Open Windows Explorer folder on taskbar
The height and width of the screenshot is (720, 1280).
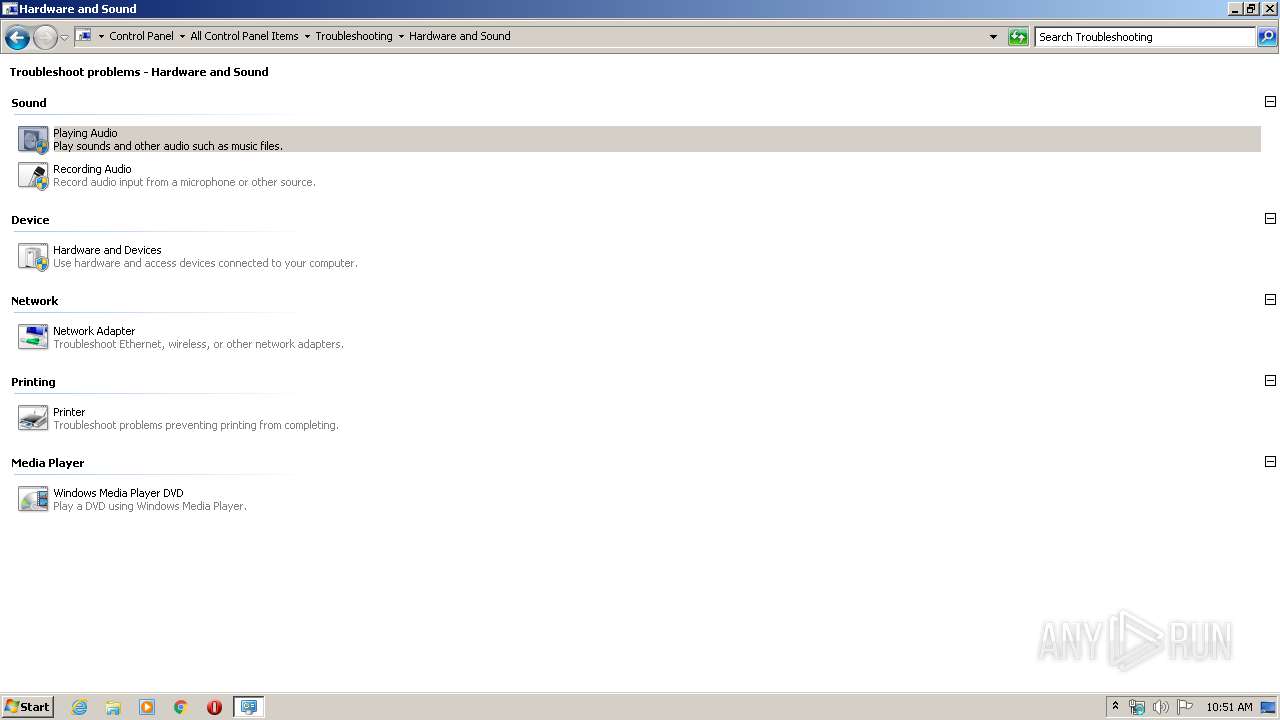(x=113, y=707)
